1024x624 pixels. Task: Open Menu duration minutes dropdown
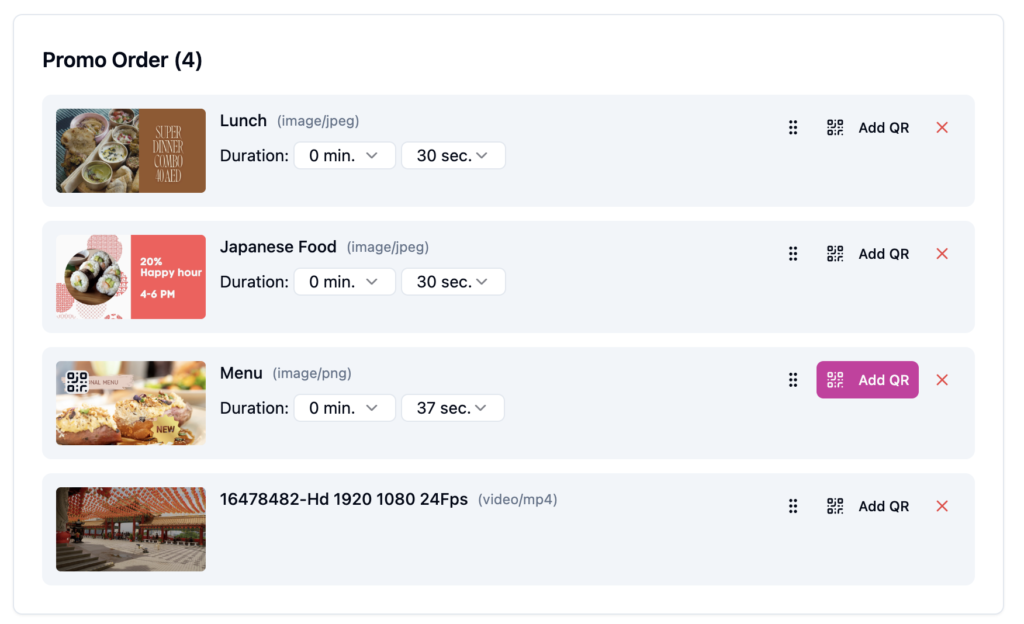pos(344,408)
